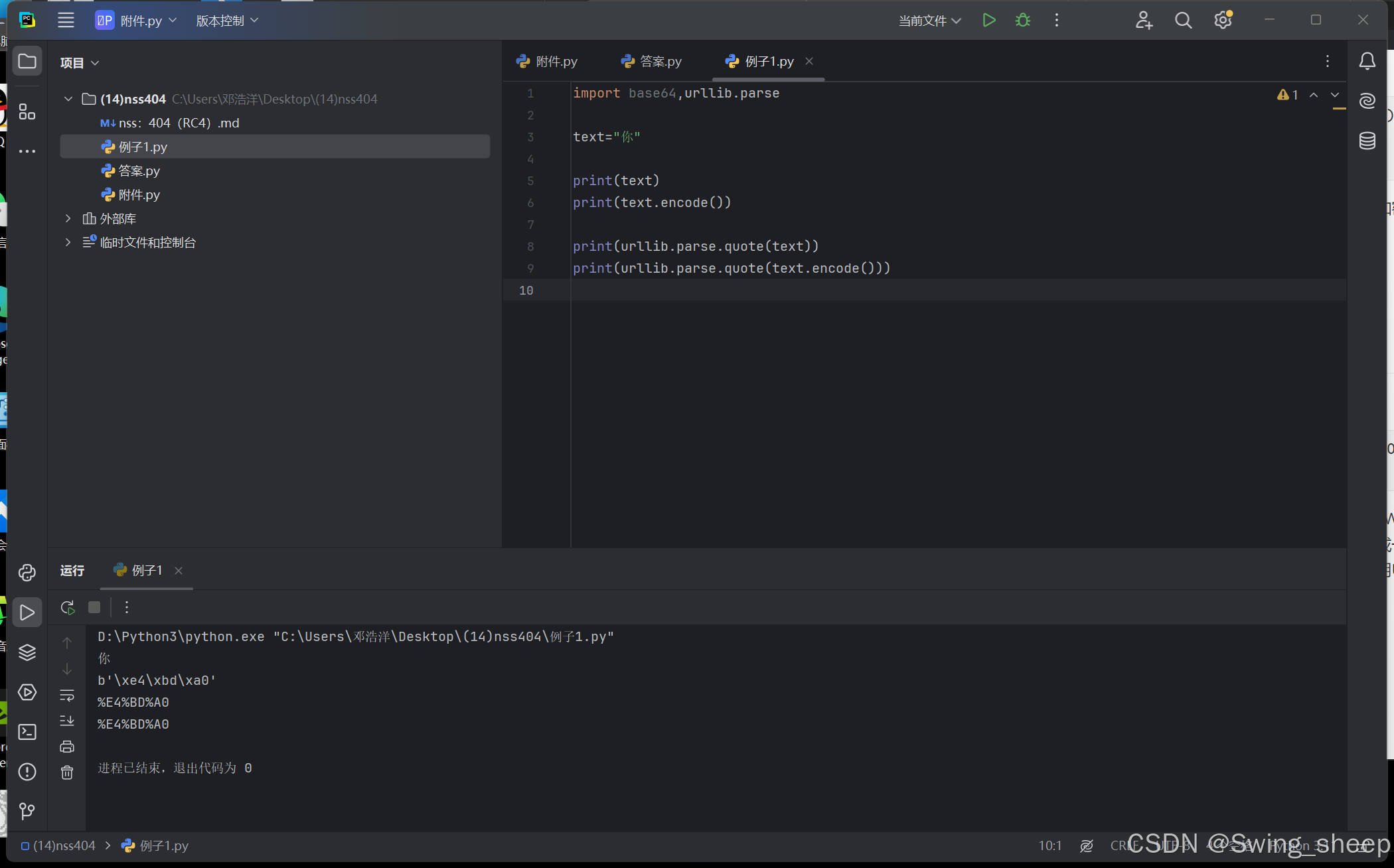This screenshot has height=868, width=1394.
Task: Run the current file with green play button
Action: click(988, 21)
